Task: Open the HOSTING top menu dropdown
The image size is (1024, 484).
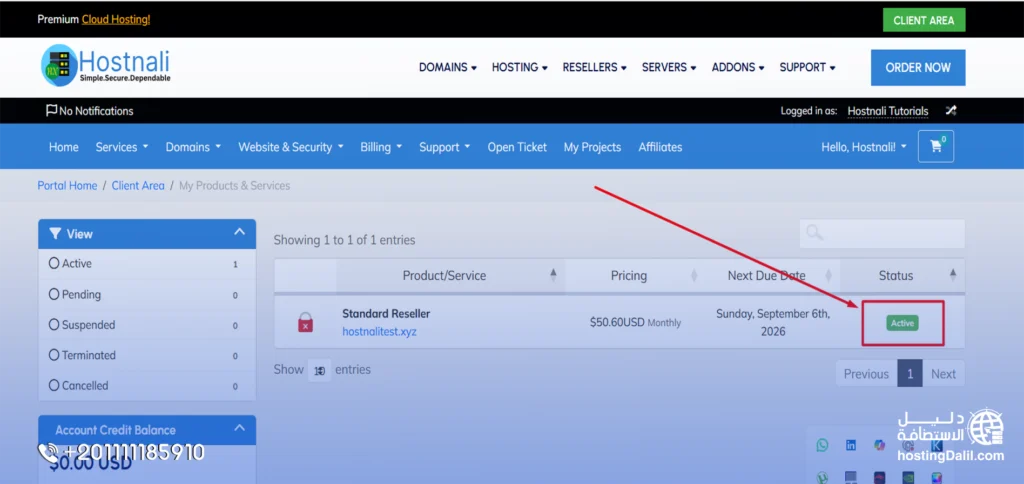Action: (x=519, y=67)
